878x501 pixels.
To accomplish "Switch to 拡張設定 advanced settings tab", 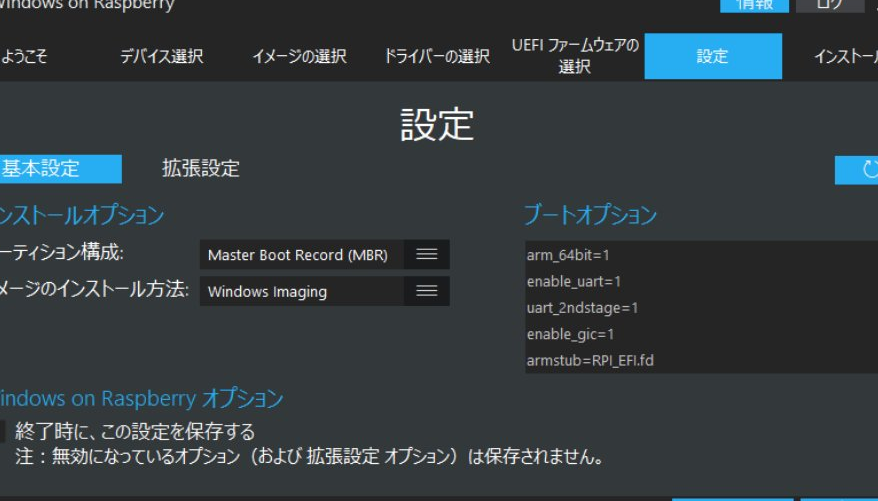I will [x=201, y=169].
